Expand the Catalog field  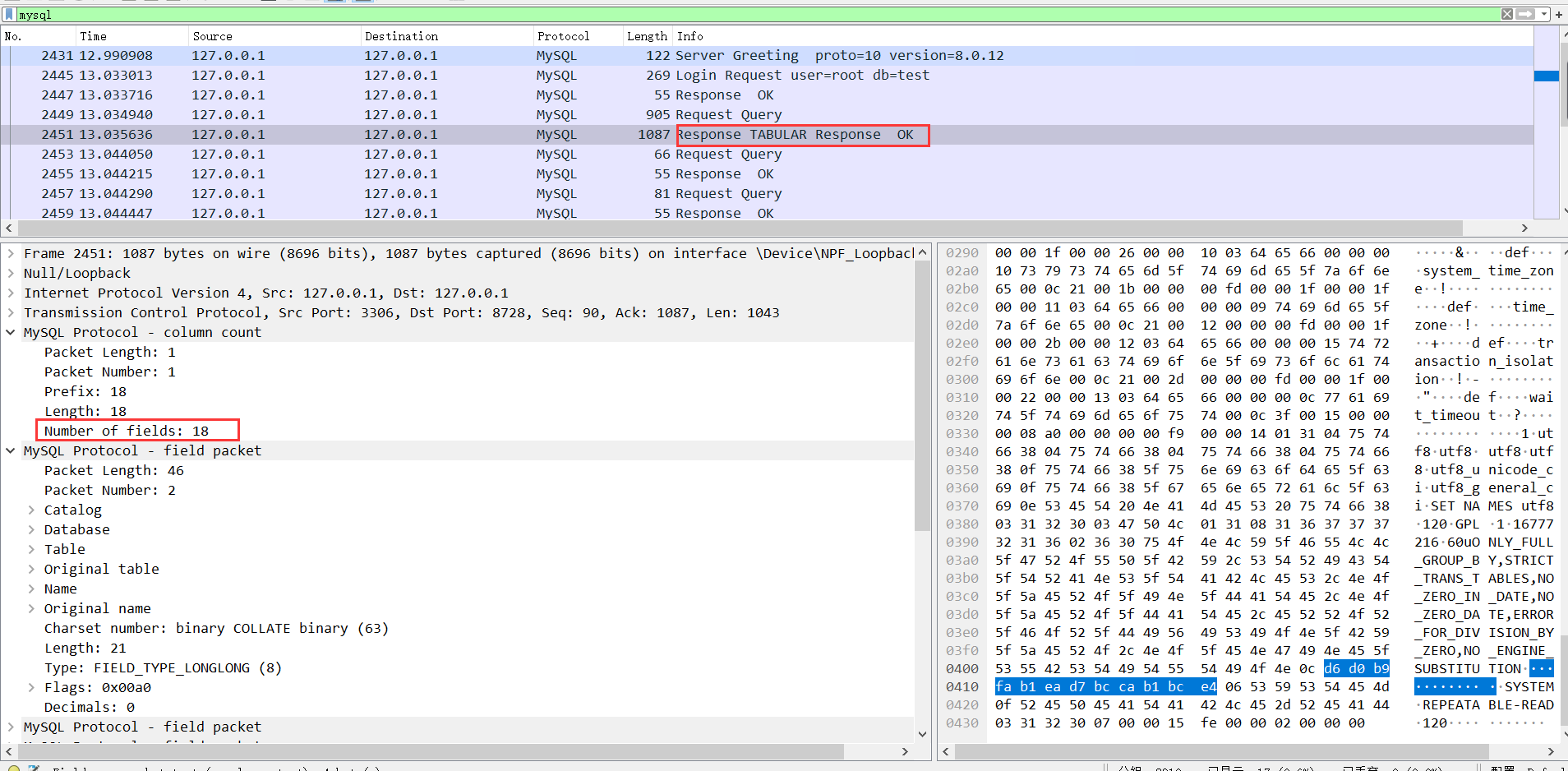click(31, 510)
